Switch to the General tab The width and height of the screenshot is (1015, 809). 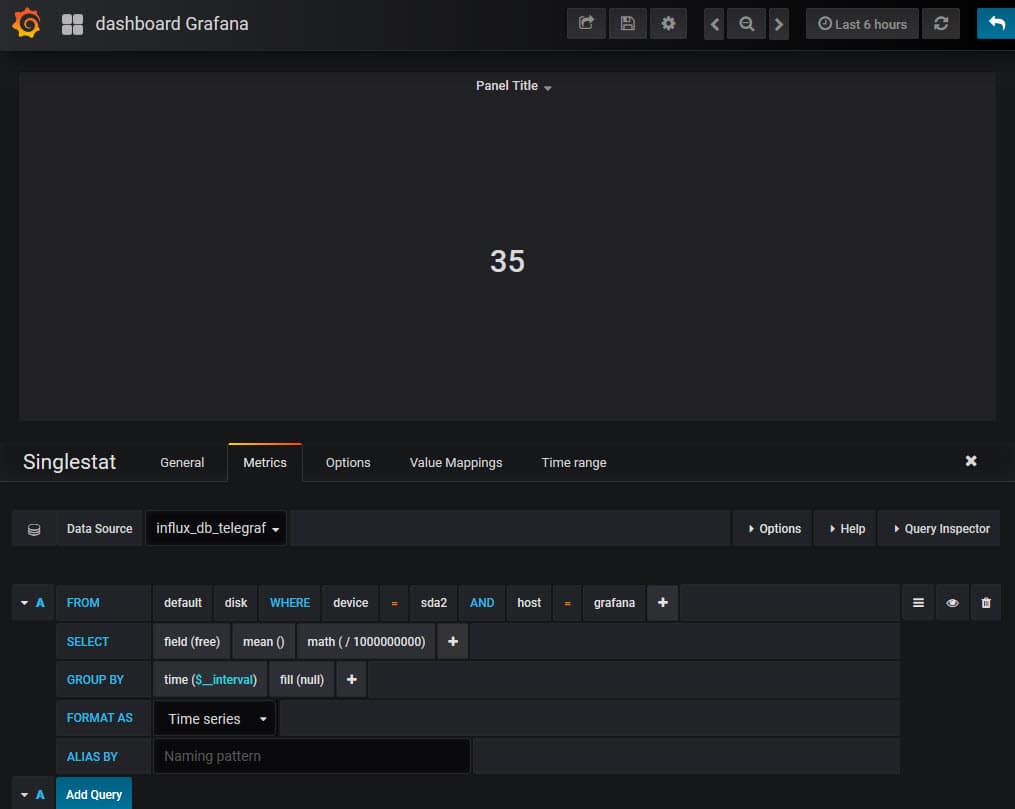(x=182, y=463)
